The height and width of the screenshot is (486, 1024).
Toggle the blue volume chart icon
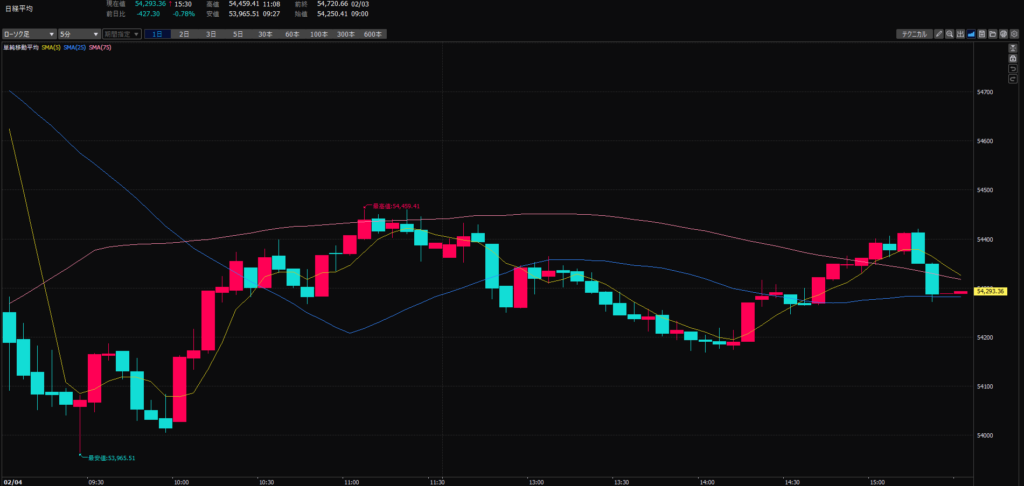tap(971, 34)
